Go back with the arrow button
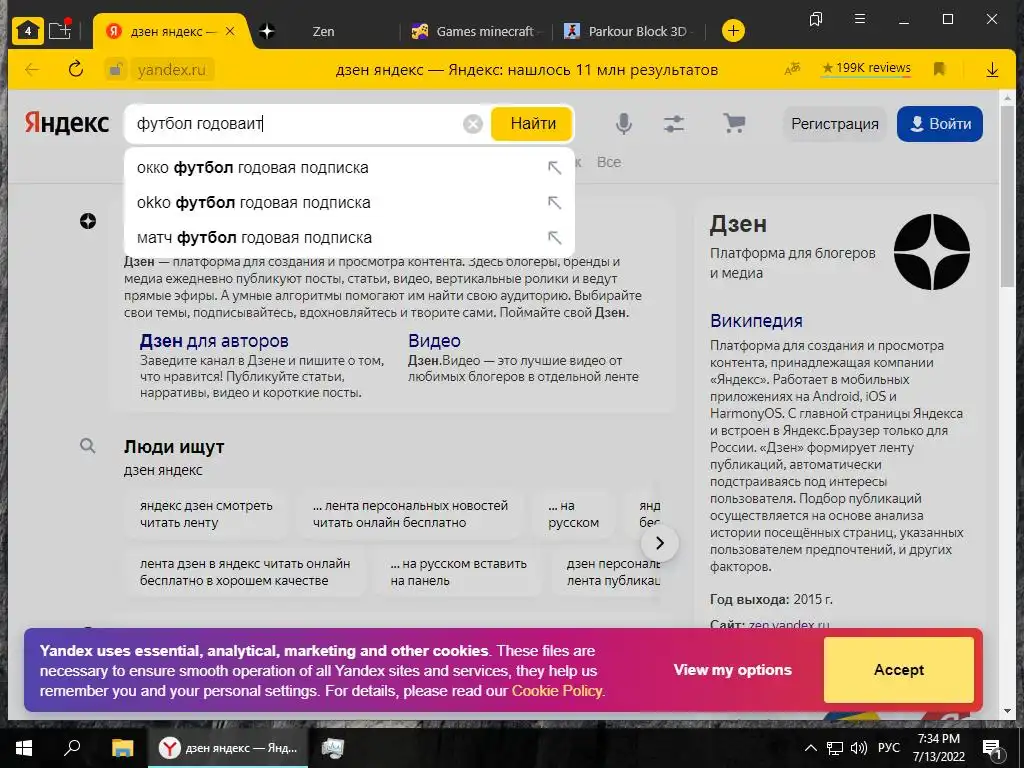This screenshot has width=1024, height=768. [32, 69]
